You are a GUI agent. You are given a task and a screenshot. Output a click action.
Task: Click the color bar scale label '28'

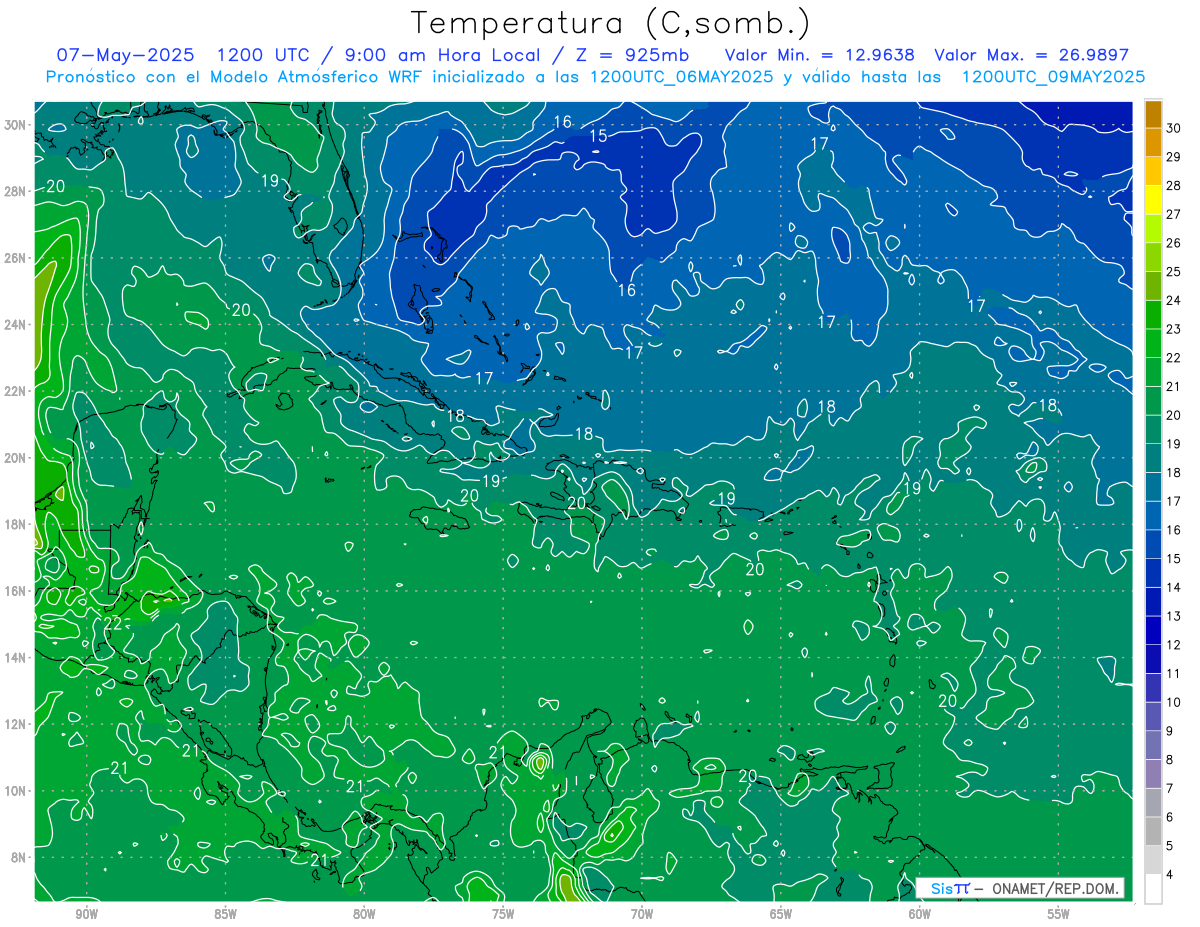pos(1173,185)
